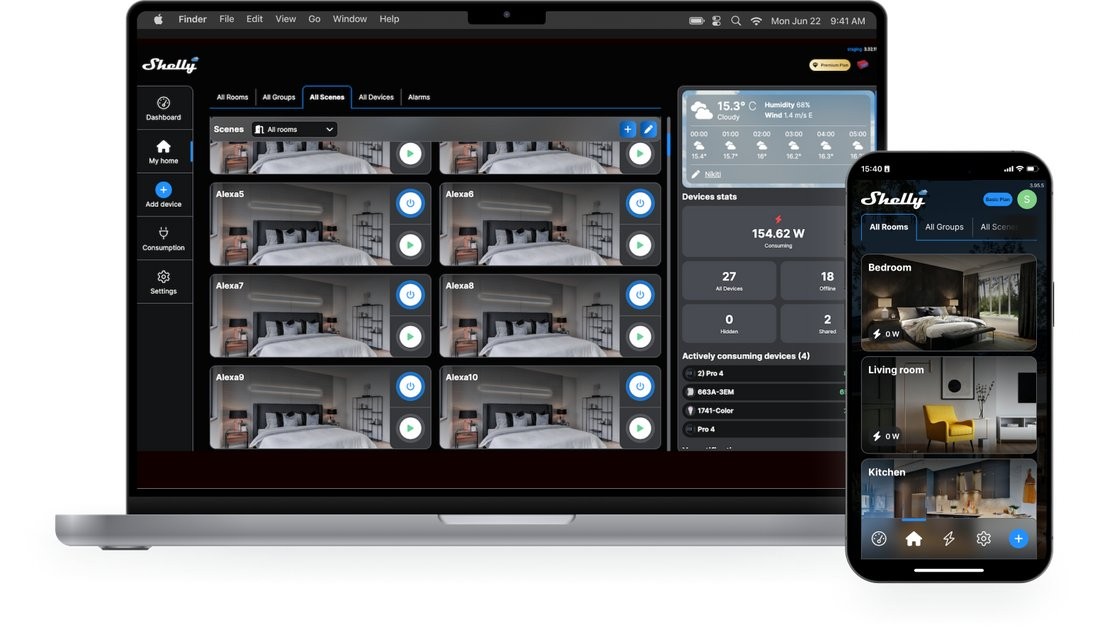Click the Add device plus icon

[x=163, y=190]
